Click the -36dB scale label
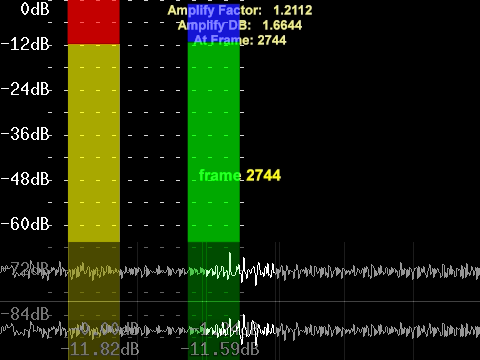Screen dimensions: 480x360 click(25, 134)
